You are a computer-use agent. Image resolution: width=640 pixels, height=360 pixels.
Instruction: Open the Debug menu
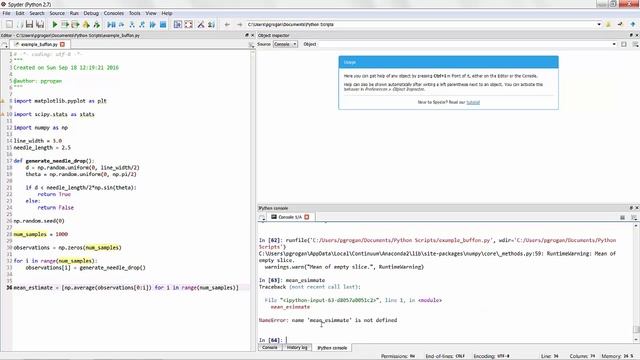91,13
